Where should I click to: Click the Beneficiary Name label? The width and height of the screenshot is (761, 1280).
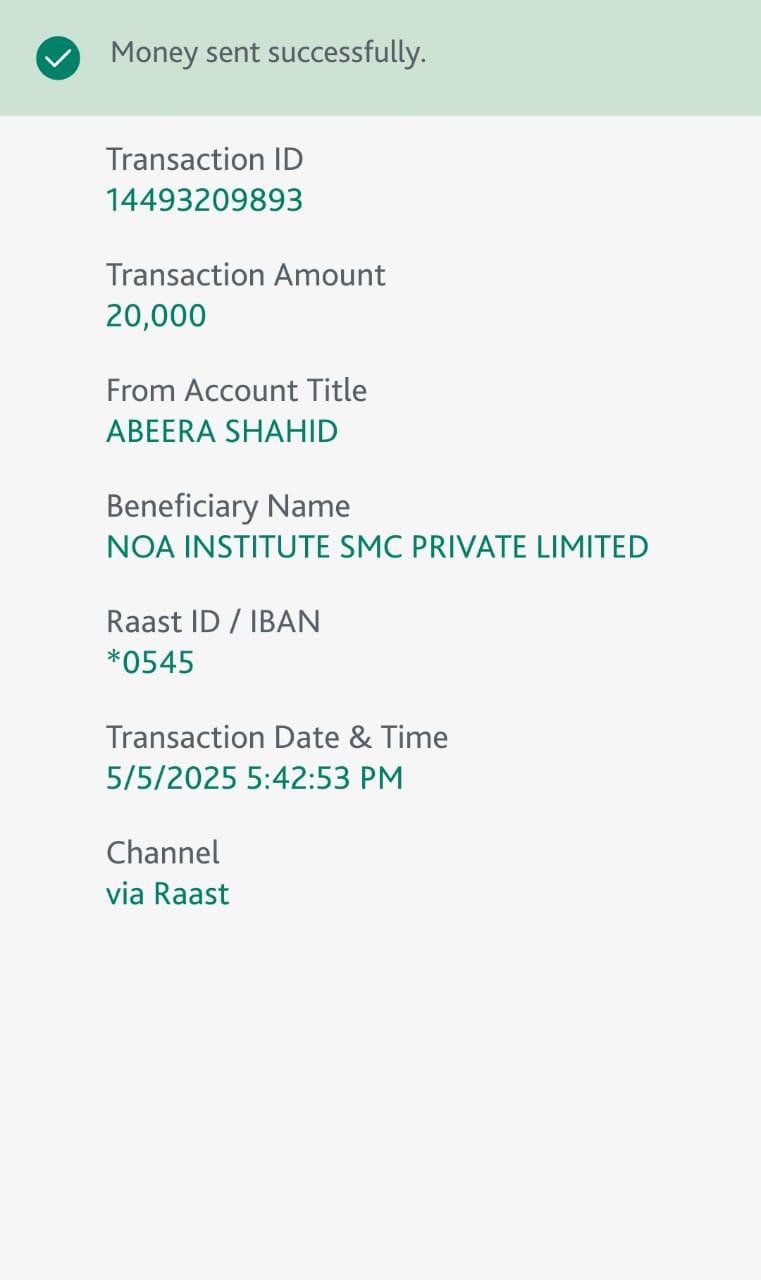[x=228, y=506]
